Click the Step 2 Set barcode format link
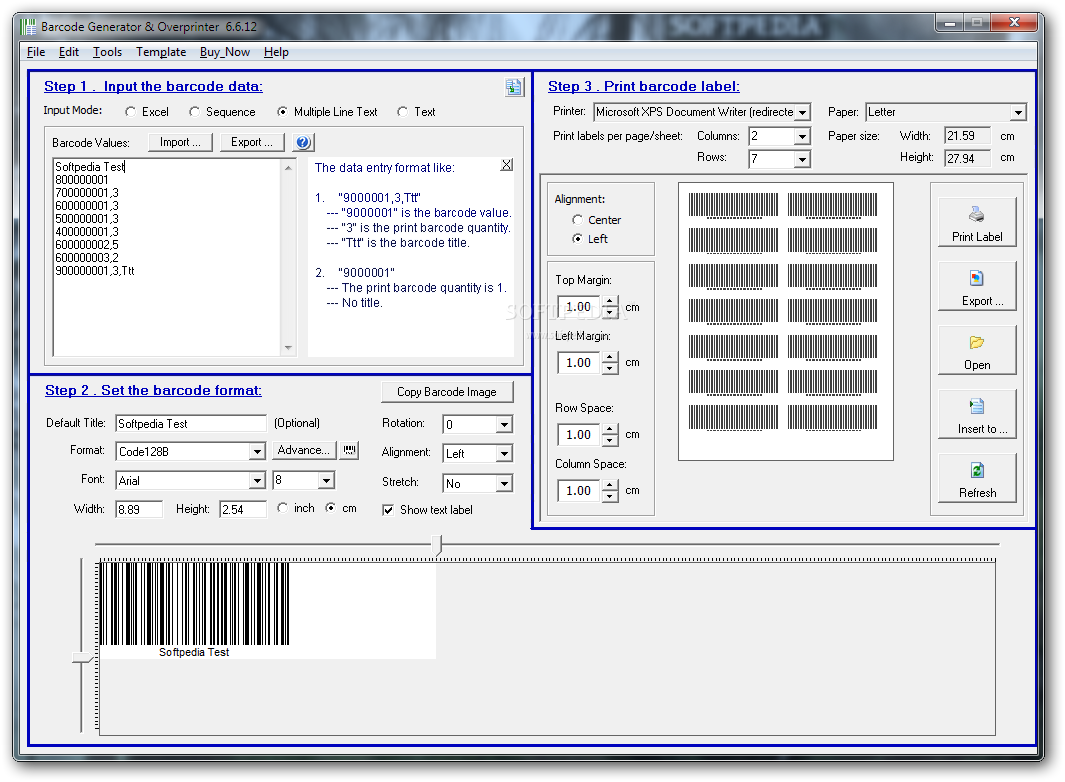The height and width of the screenshot is (782, 1065). pyautogui.click(x=154, y=390)
